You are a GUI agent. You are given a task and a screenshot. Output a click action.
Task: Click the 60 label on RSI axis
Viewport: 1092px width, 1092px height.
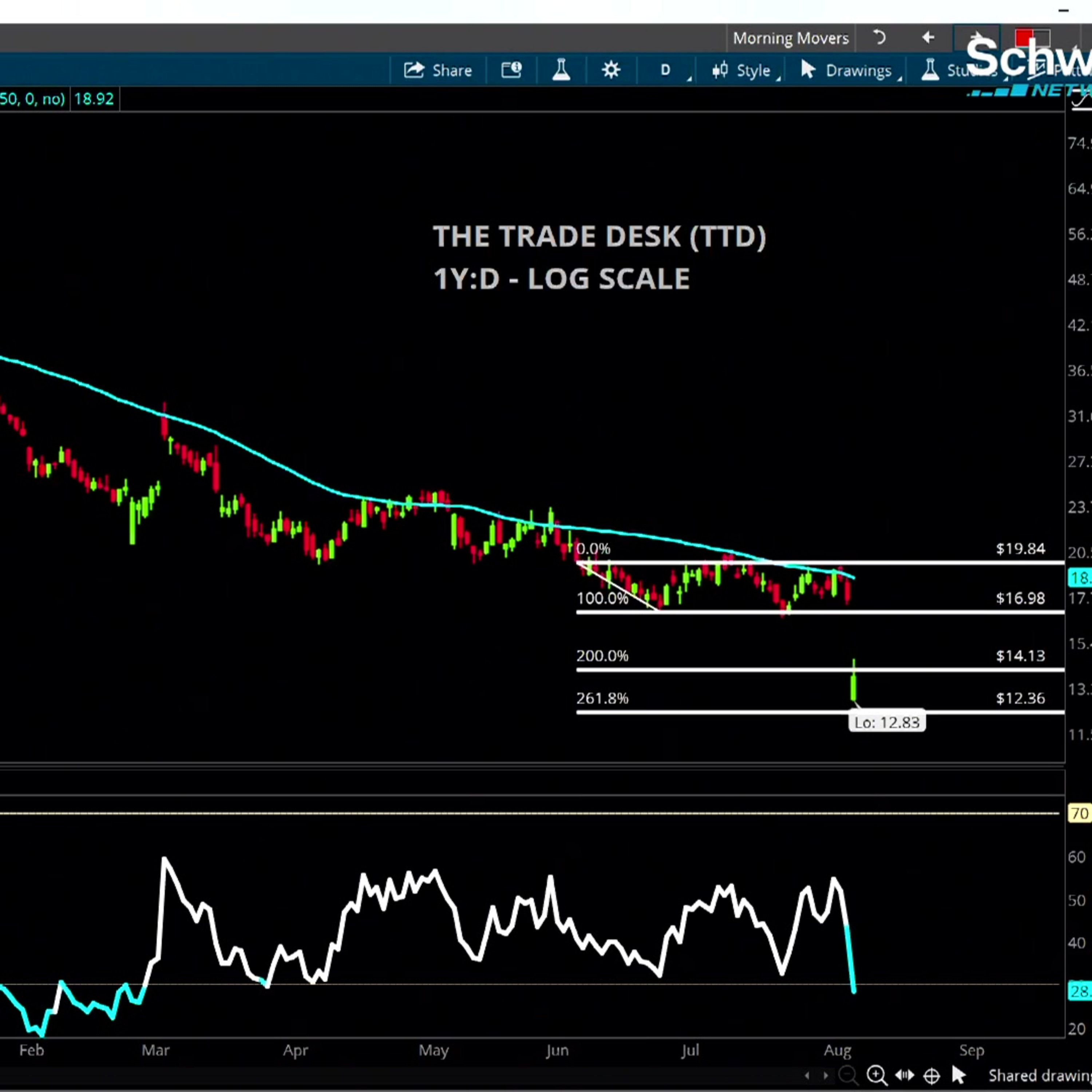(x=1077, y=858)
